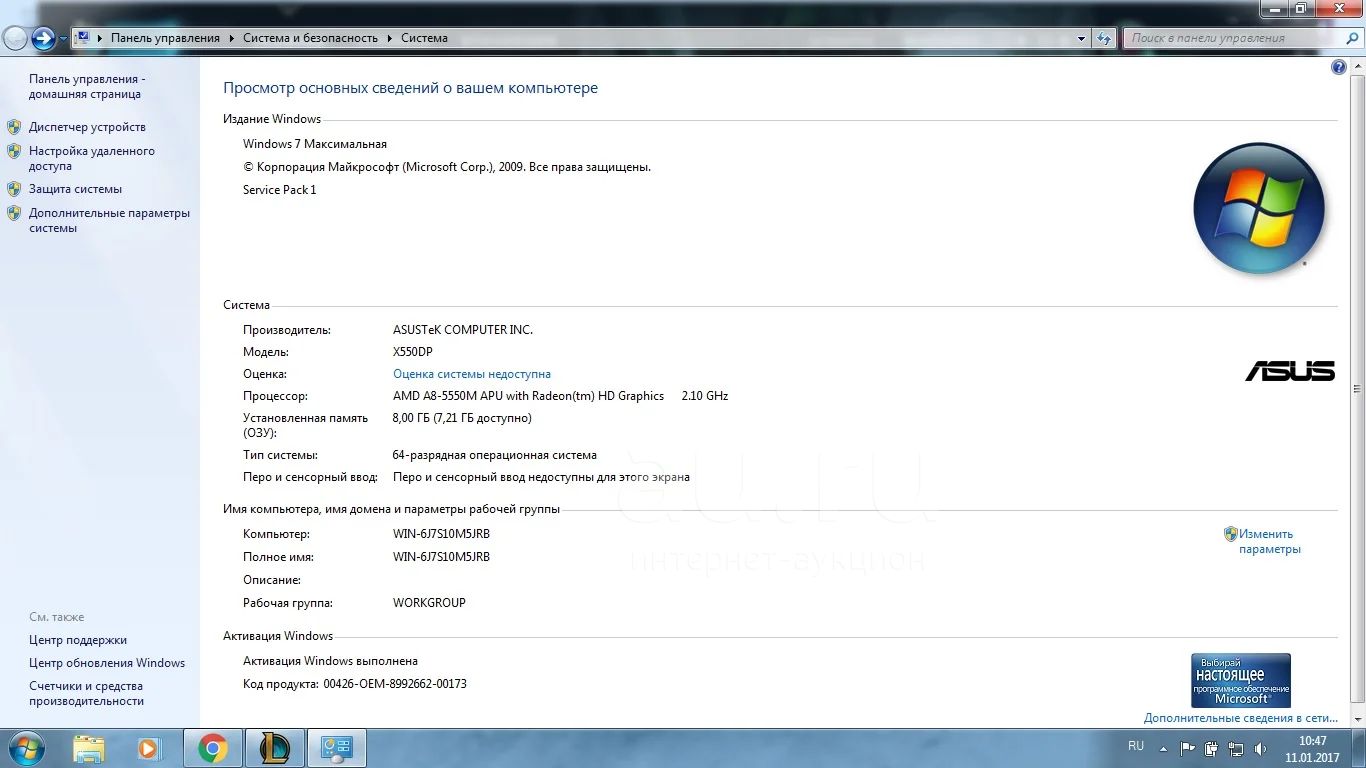Switch to League of Legends on taskbar

[274, 748]
